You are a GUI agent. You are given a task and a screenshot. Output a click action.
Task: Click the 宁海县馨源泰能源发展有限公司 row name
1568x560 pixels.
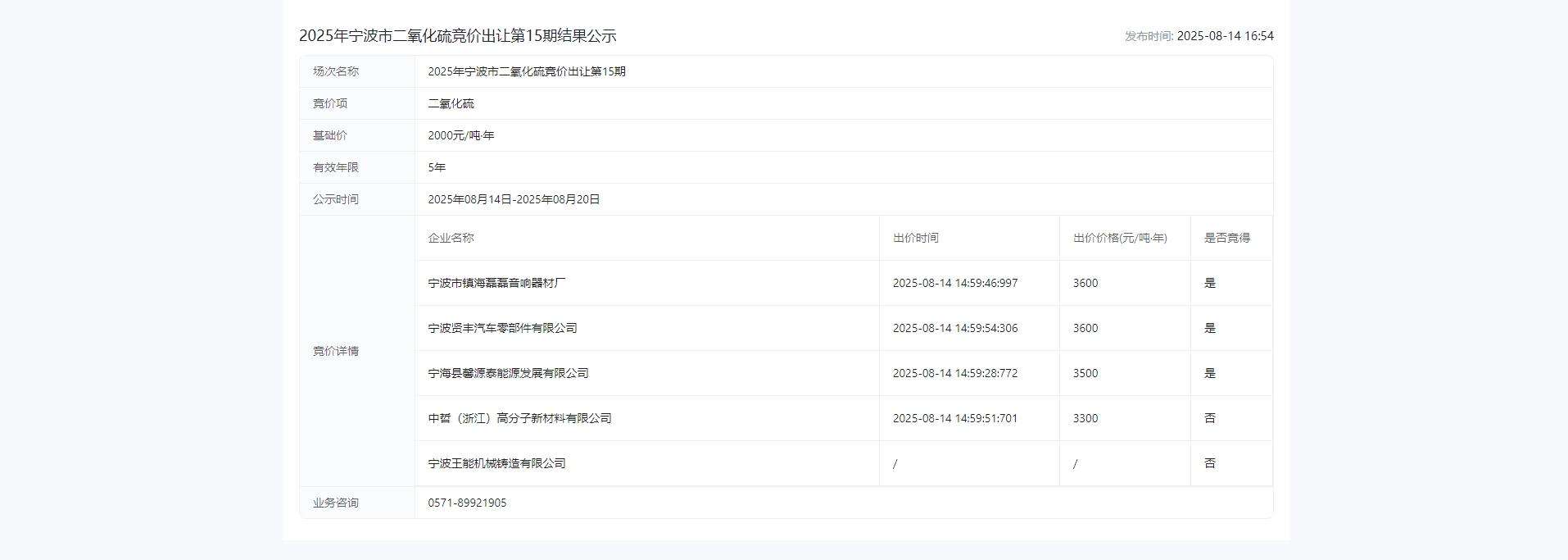[508, 373]
